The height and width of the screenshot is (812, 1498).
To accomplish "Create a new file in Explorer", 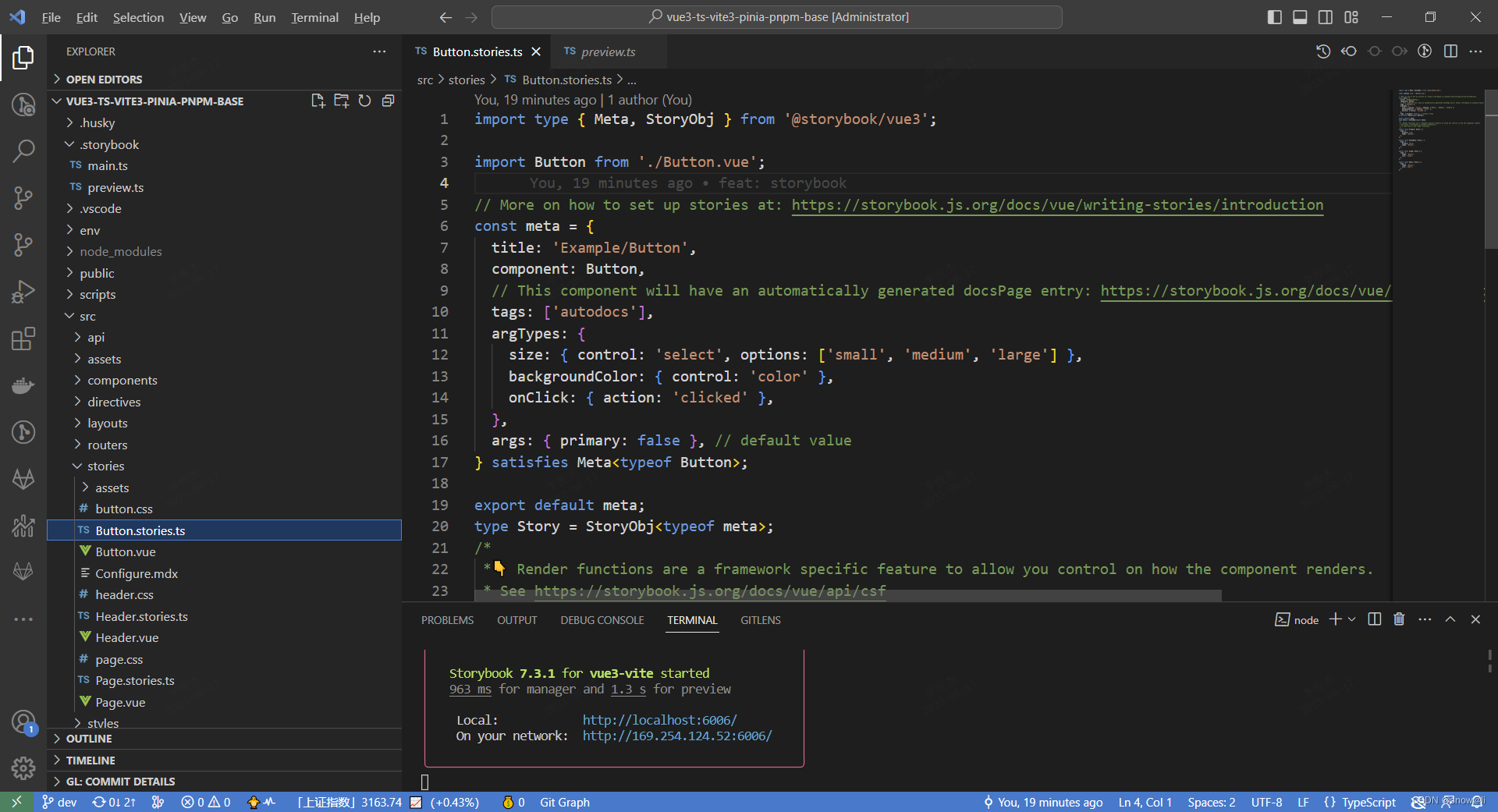I will [x=318, y=101].
